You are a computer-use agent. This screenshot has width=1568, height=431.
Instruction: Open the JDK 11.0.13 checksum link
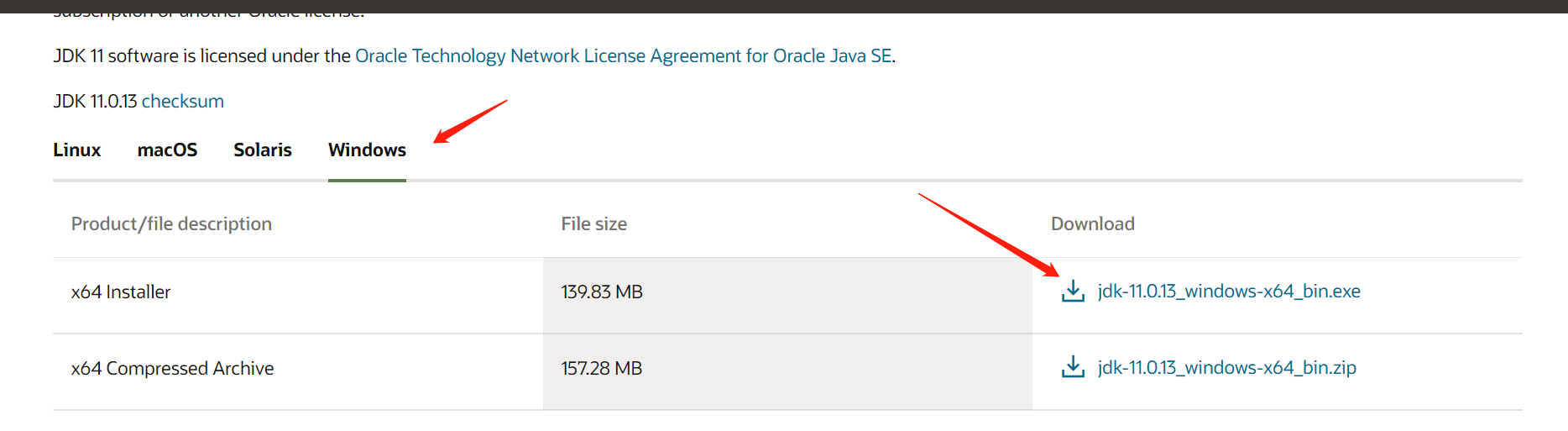coord(183,101)
